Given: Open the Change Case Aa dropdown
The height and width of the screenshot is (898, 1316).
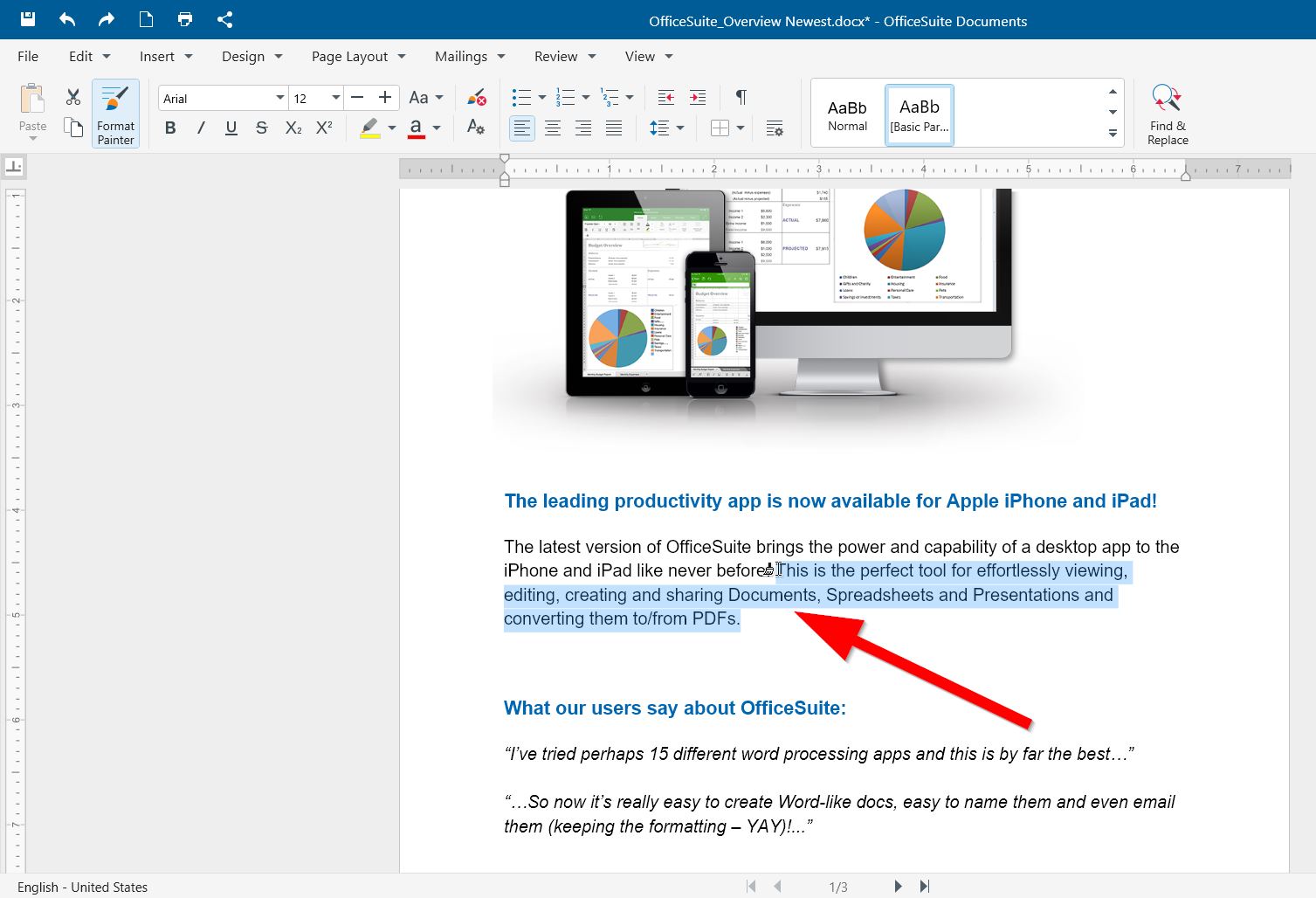Looking at the screenshot, I should pos(426,98).
